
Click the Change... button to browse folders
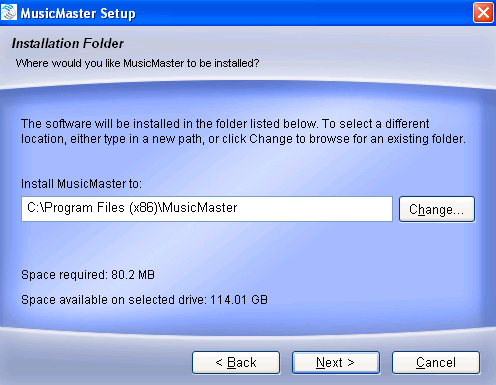tap(437, 209)
